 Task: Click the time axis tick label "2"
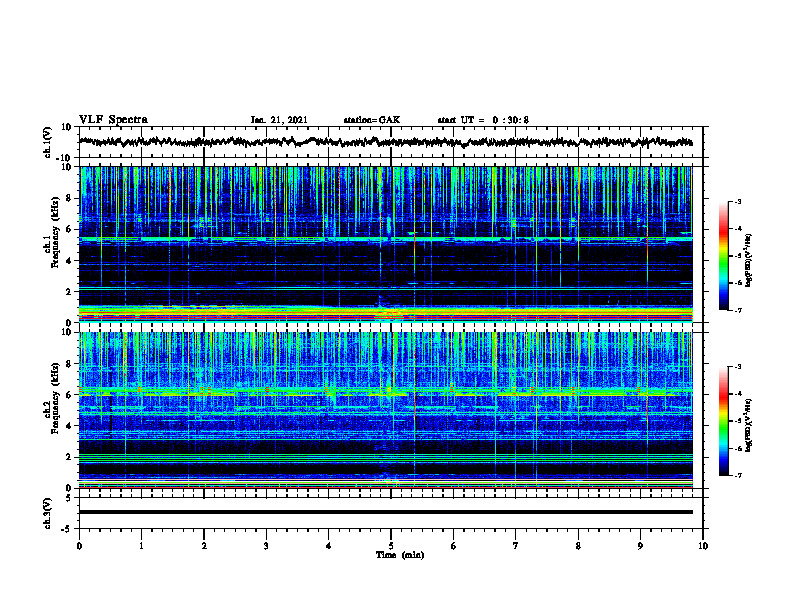click(204, 546)
